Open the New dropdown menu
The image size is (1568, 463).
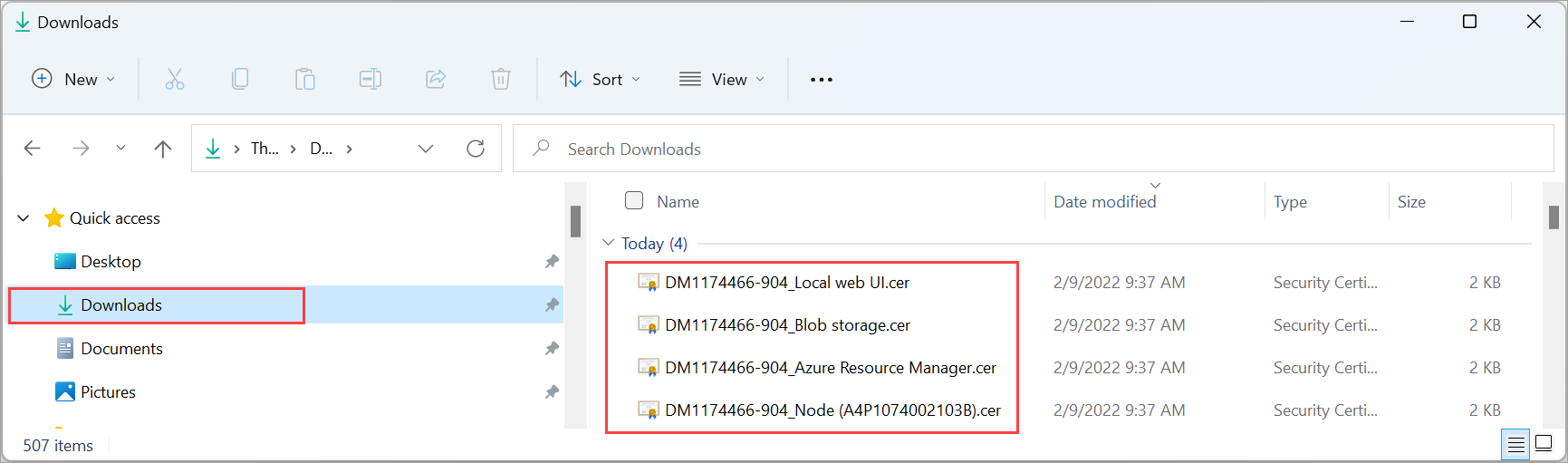73,79
